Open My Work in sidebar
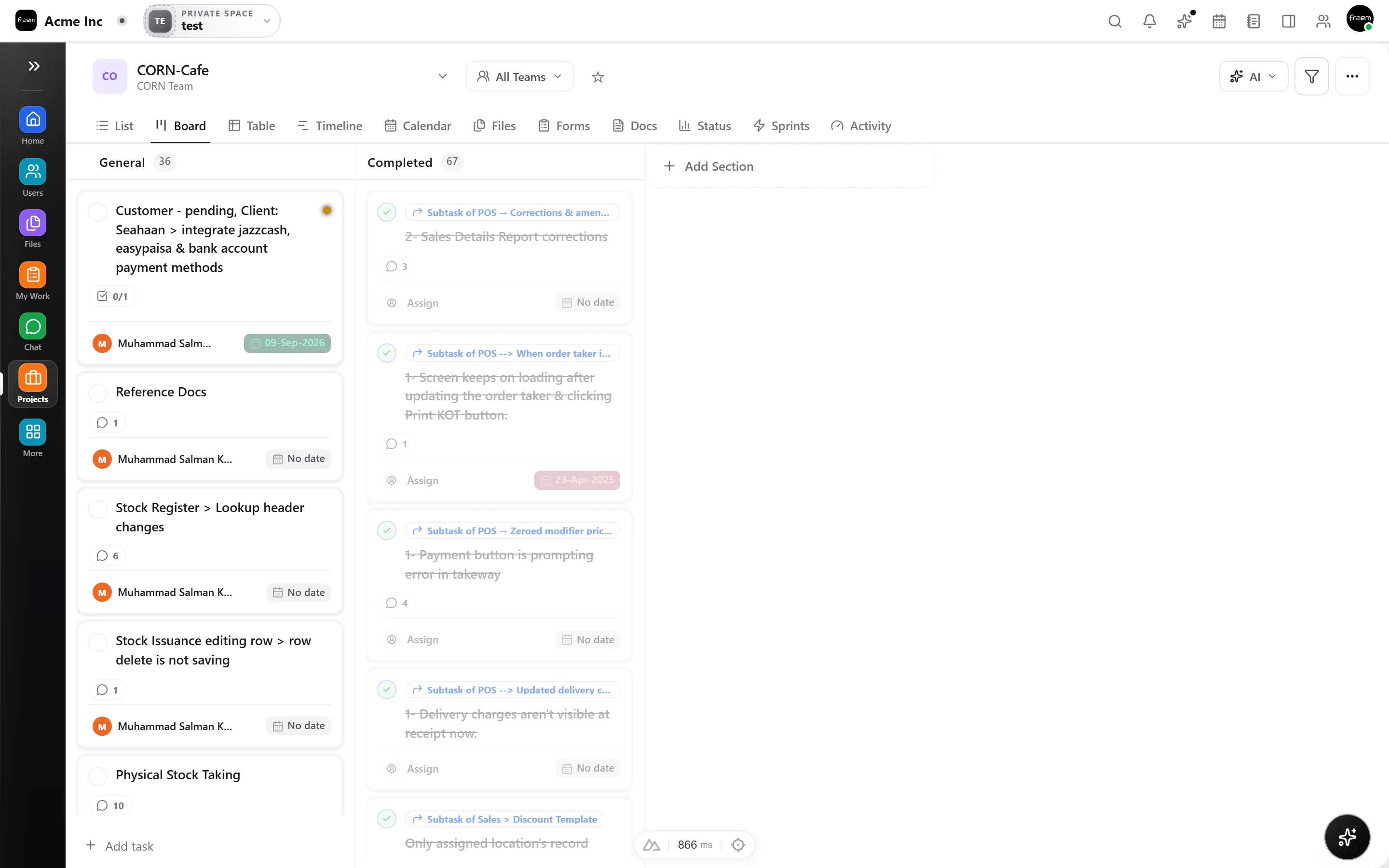Viewport: 1389px width, 868px height. click(x=33, y=281)
